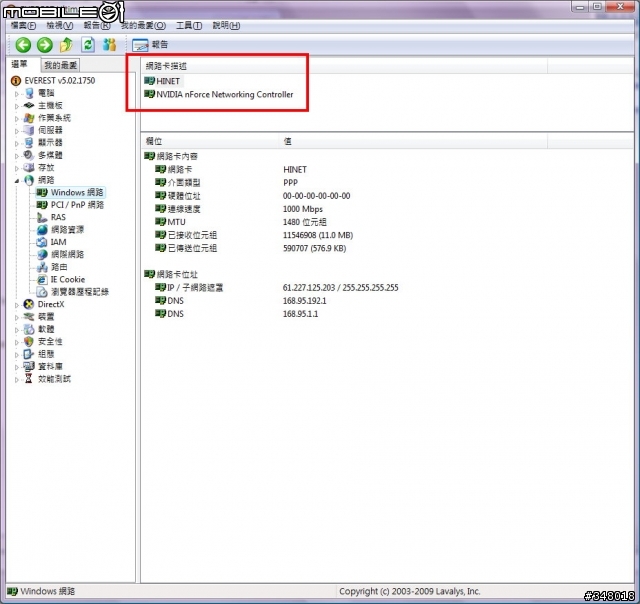
Task: Select the IAM tree item
Action: tap(58, 242)
